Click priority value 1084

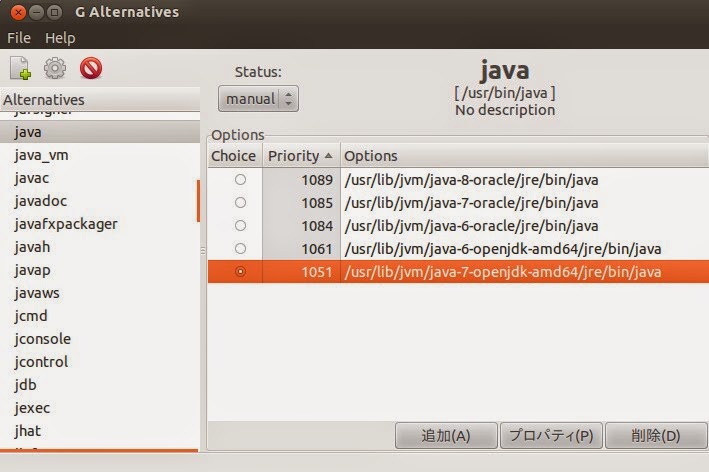coord(317,226)
